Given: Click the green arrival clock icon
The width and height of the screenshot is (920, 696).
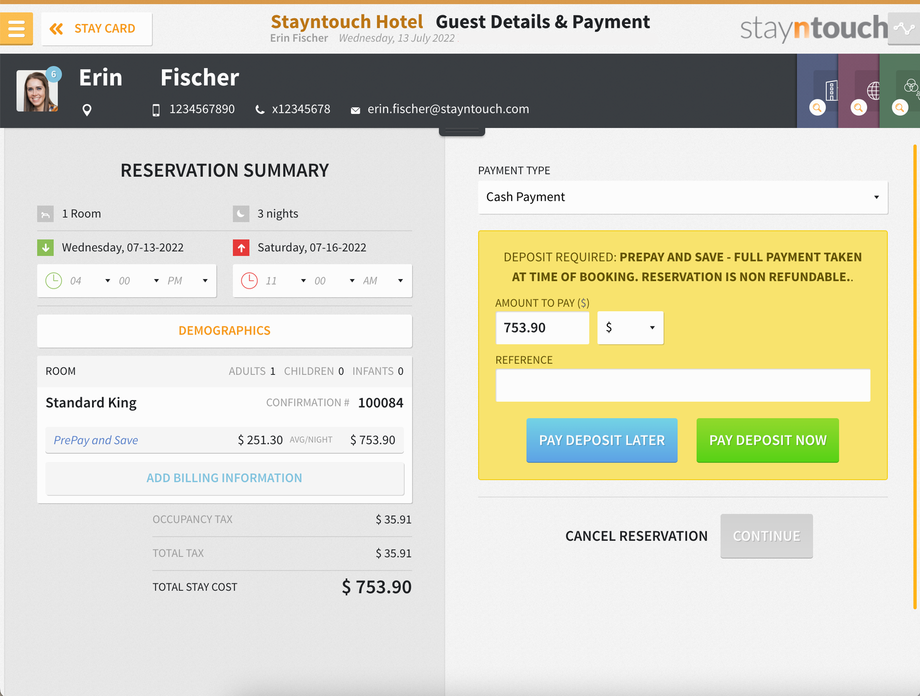Looking at the screenshot, I should pyautogui.click(x=53, y=281).
